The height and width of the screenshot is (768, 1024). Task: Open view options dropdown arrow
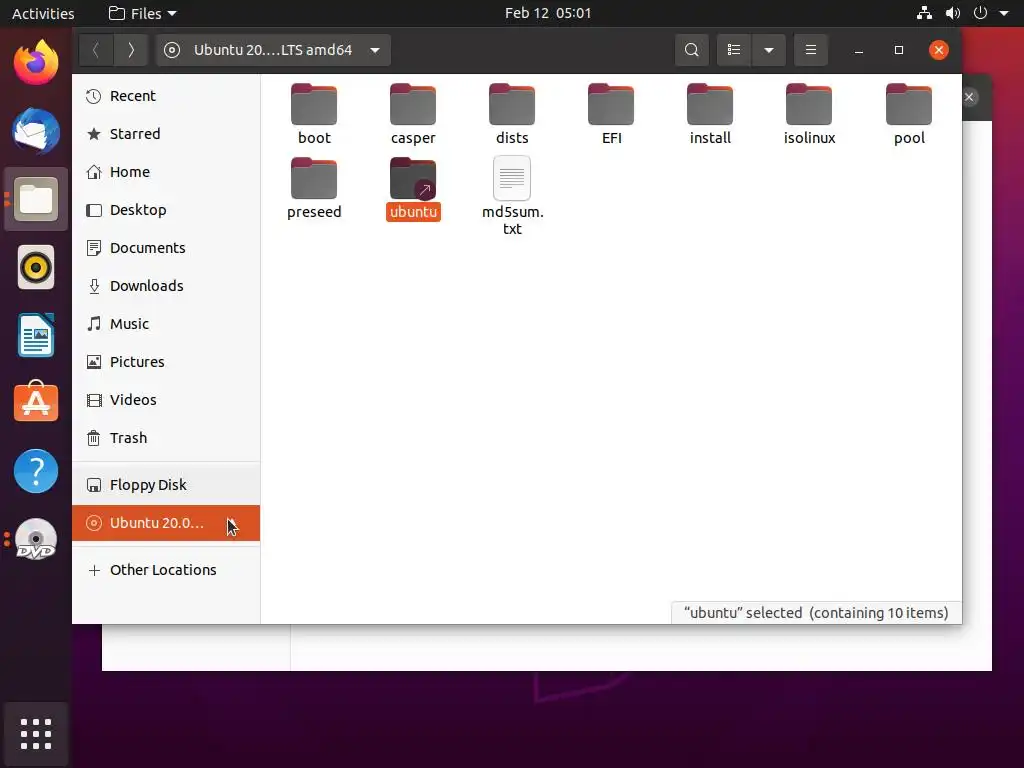(769, 50)
